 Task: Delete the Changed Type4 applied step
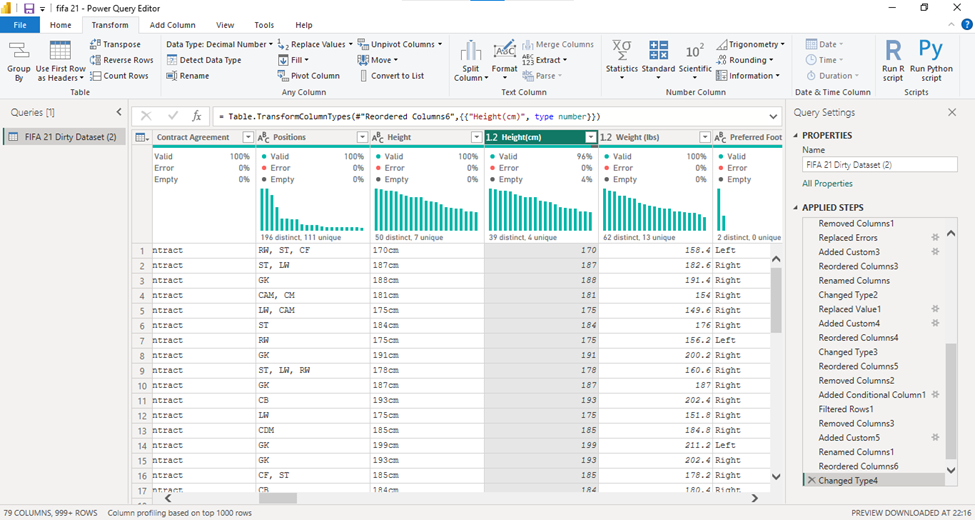coord(811,480)
